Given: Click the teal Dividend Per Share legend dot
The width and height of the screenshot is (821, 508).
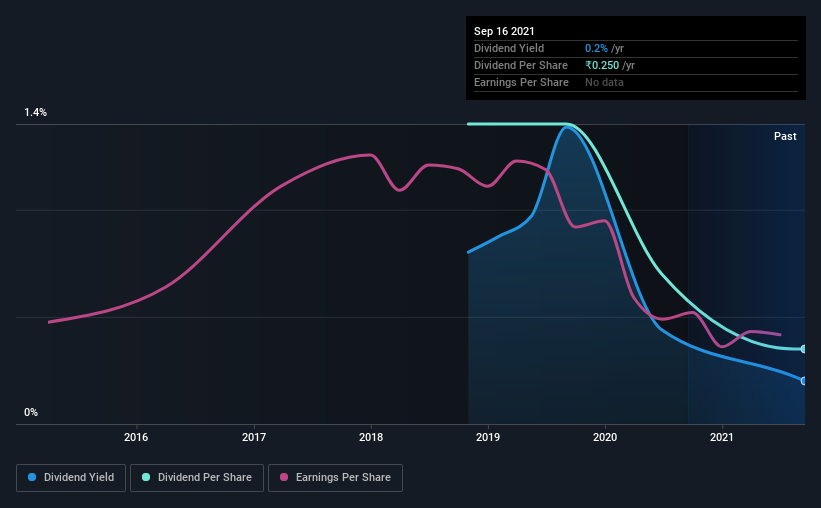Looking at the screenshot, I should tap(146, 477).
